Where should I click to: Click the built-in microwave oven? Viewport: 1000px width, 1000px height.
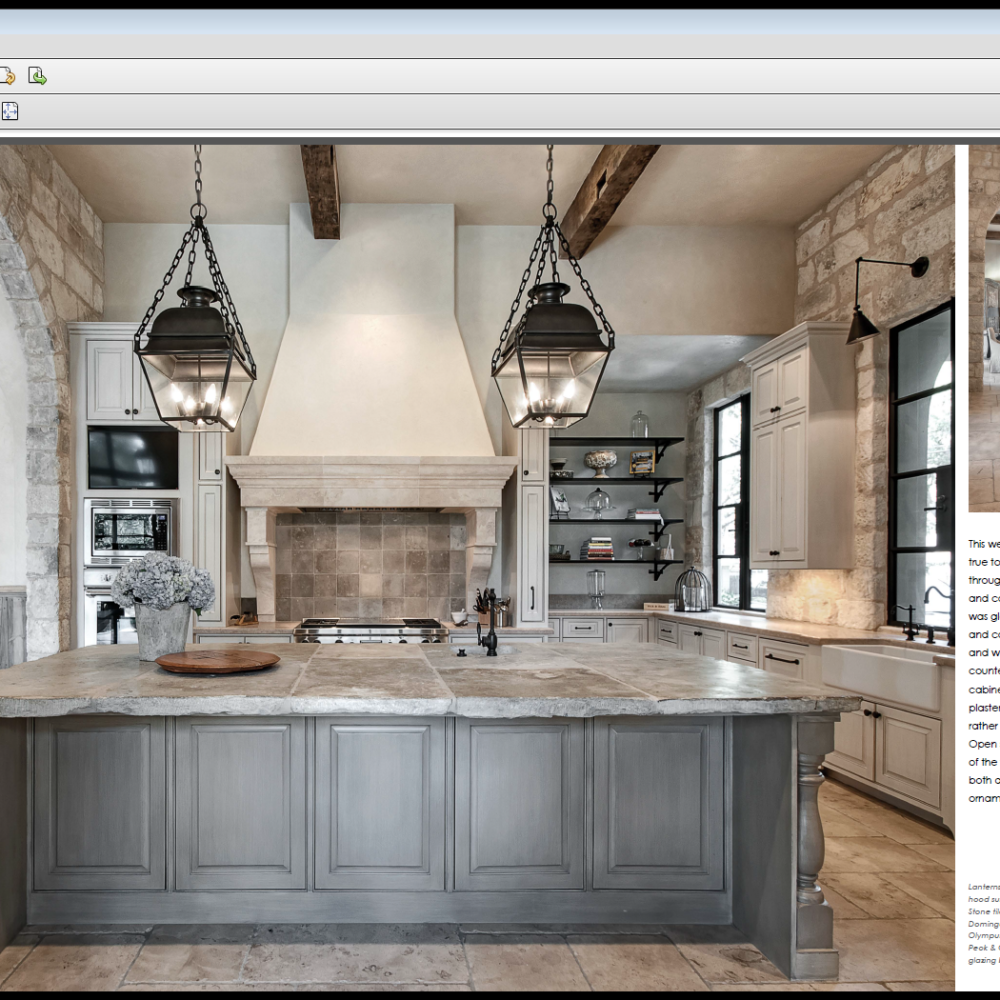(130, 531)
